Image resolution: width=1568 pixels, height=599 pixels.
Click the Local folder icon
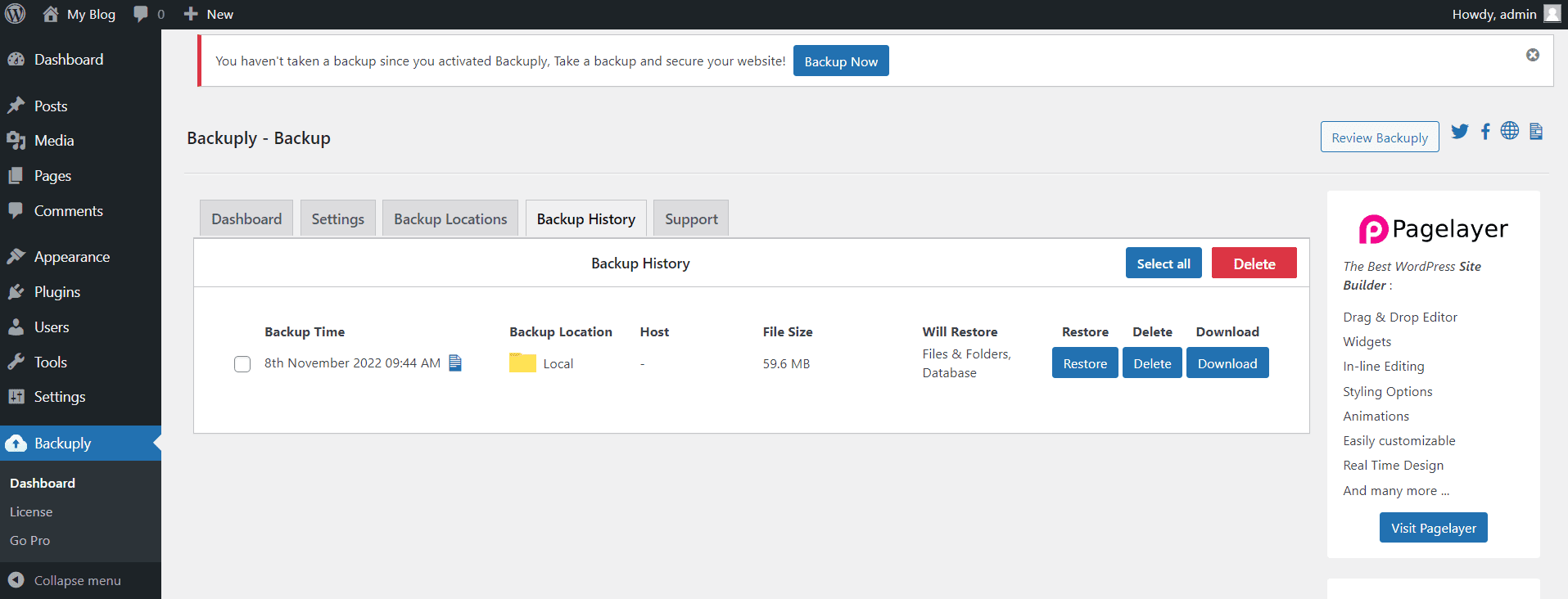click(x=522, y=363)
